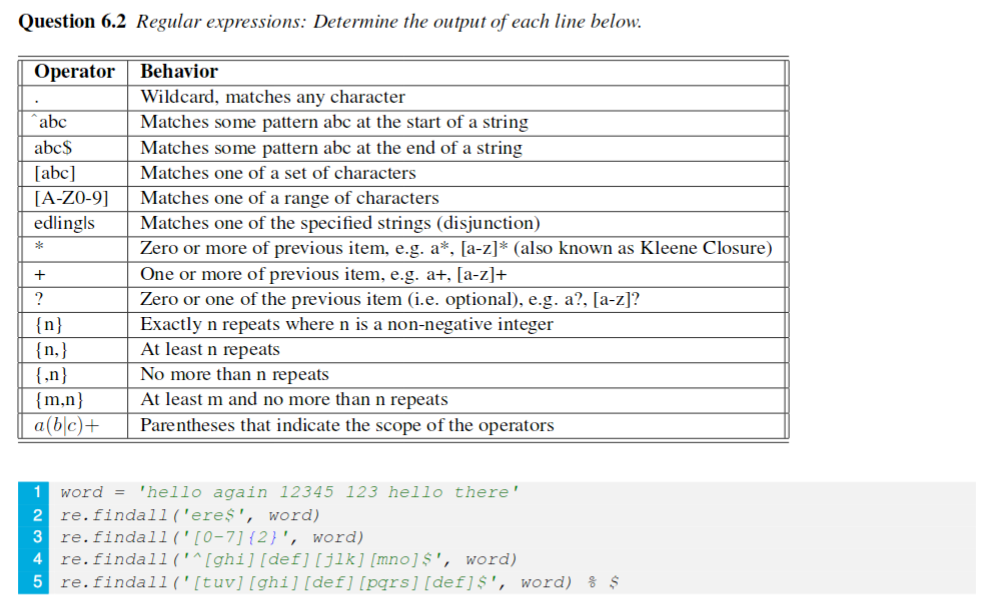This screenshot has width=1001, height=614.
Task: Click the 'hello again 12345' string literal
Action: click(329, 492)
